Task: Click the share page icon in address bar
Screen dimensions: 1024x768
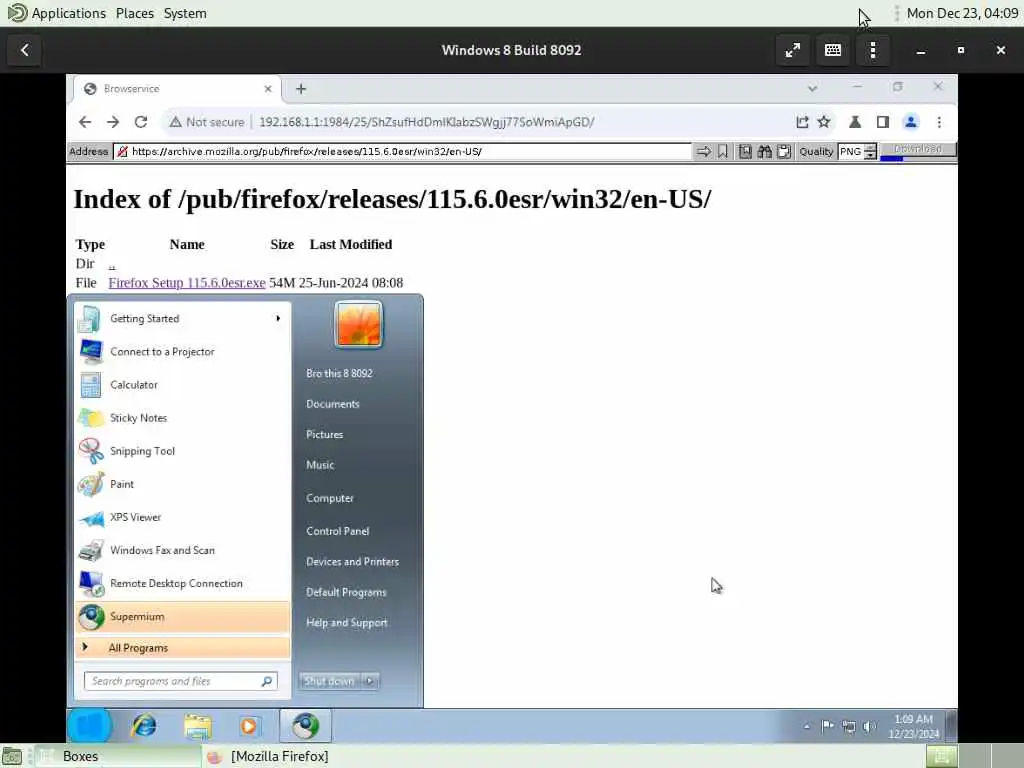Action: [x=802, y=122]
